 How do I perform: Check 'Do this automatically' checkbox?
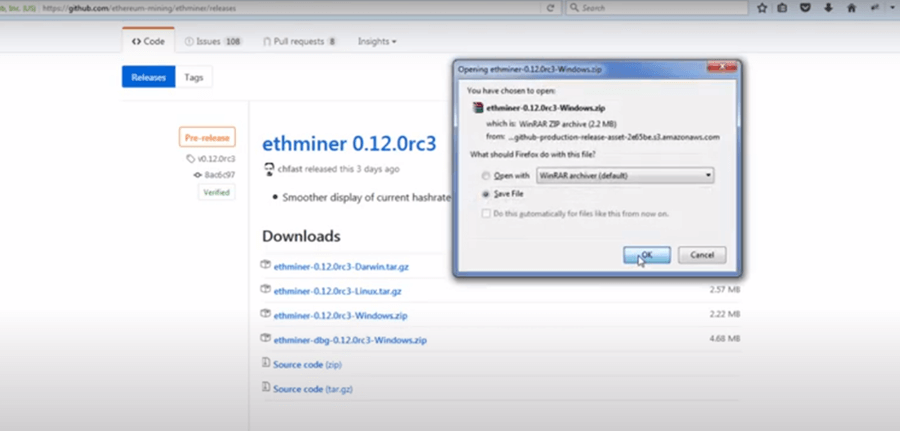pos(487,213)
